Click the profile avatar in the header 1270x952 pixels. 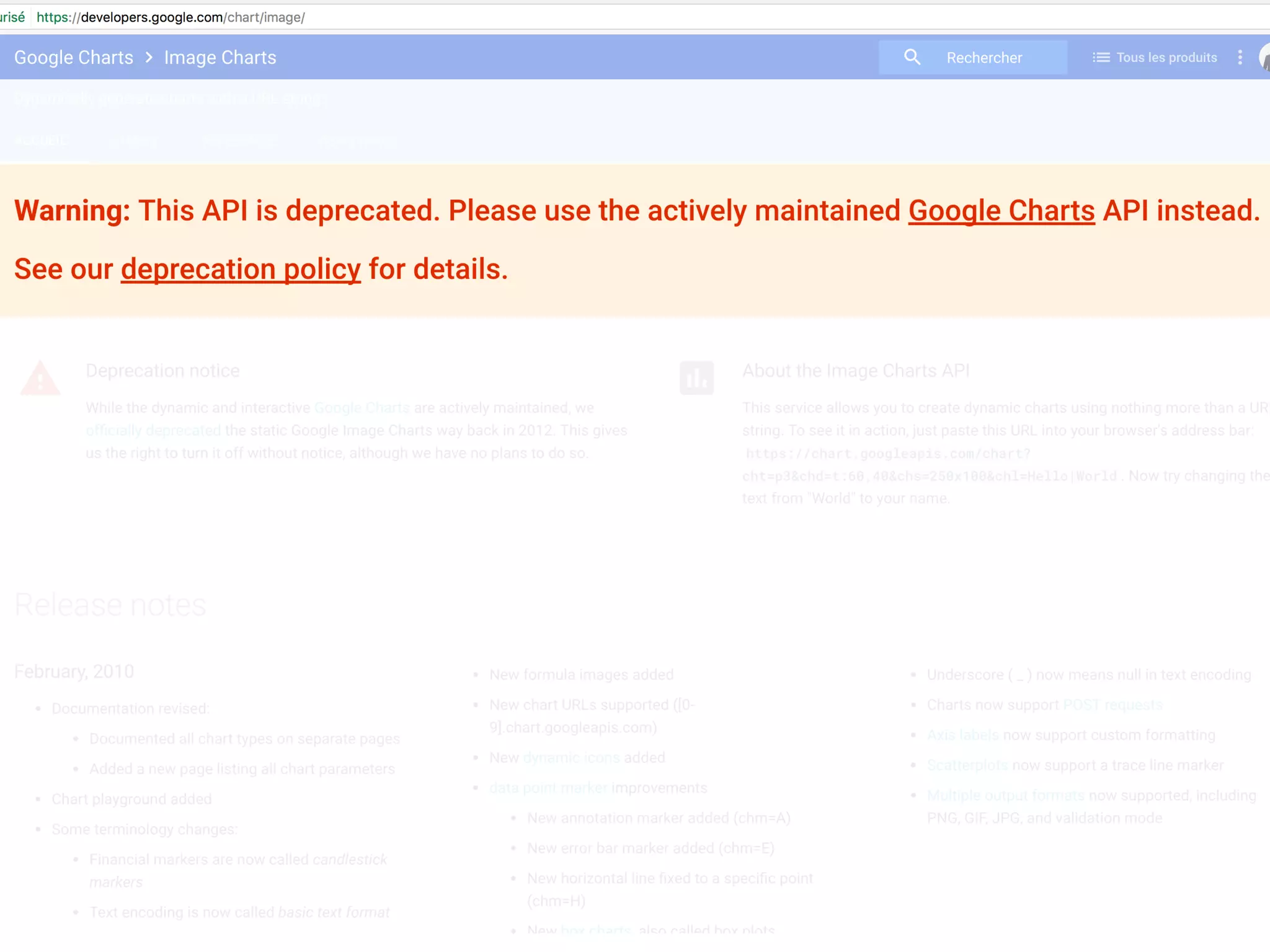[1264, 58]
